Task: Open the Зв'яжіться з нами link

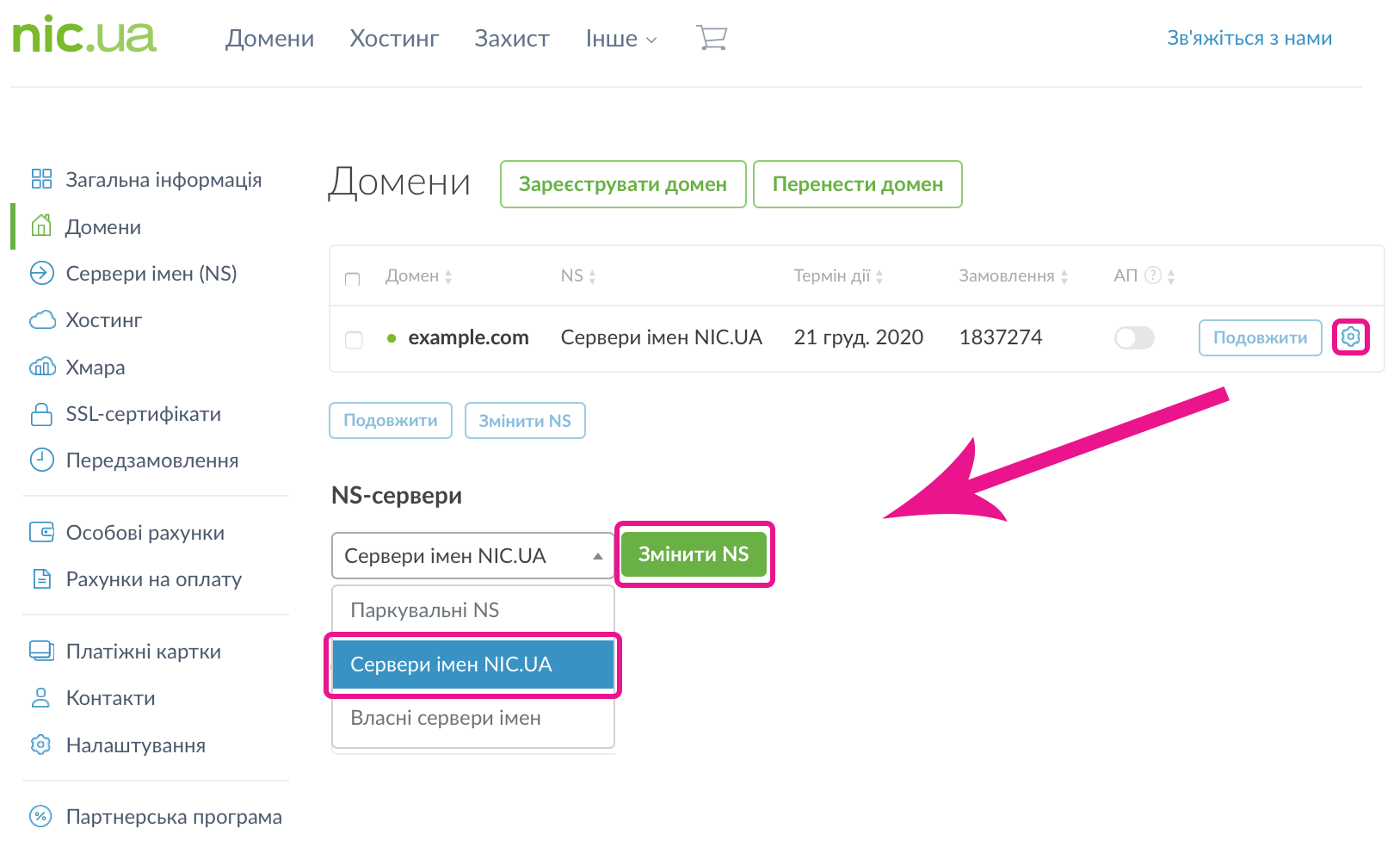Action: pyautogui.click(x=1249, y=38)
